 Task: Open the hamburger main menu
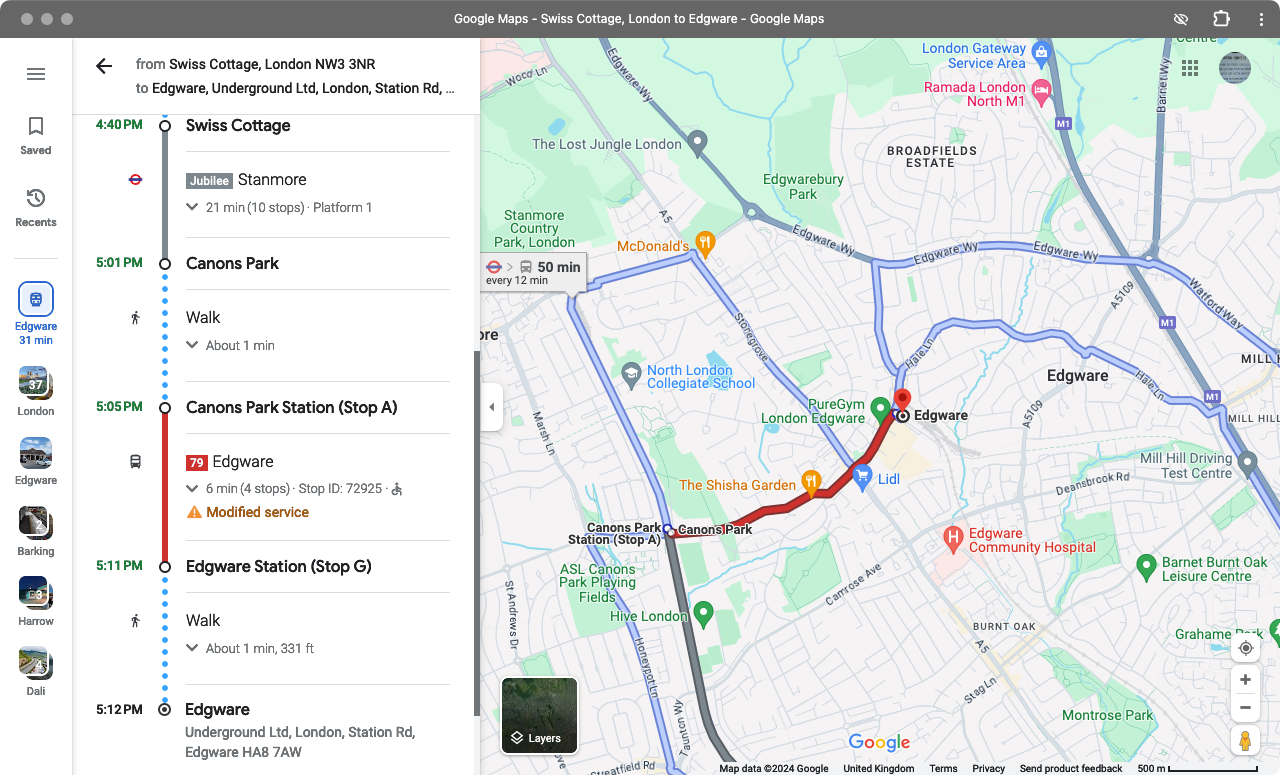(36, 74)
